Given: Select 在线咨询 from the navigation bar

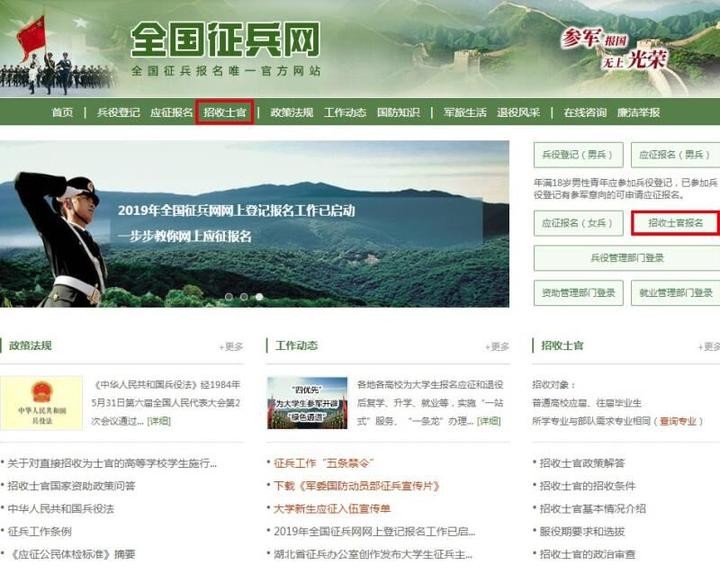Looking at the screenshot, I should 585,113.
